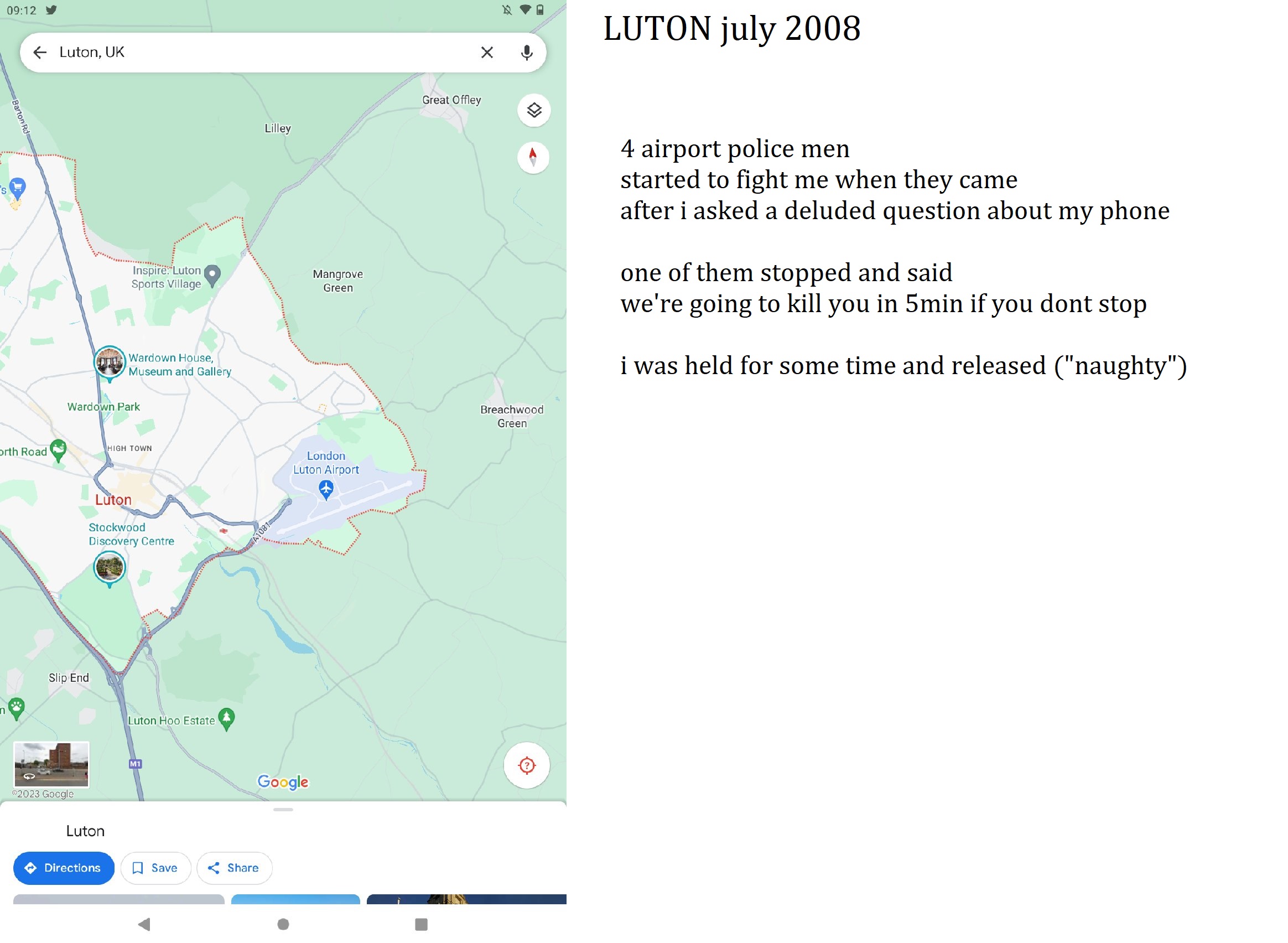Viewport: 1288px width, 943px height.
Task: Select the London Luton Airport pin
Action: click(x=326, y=490)
